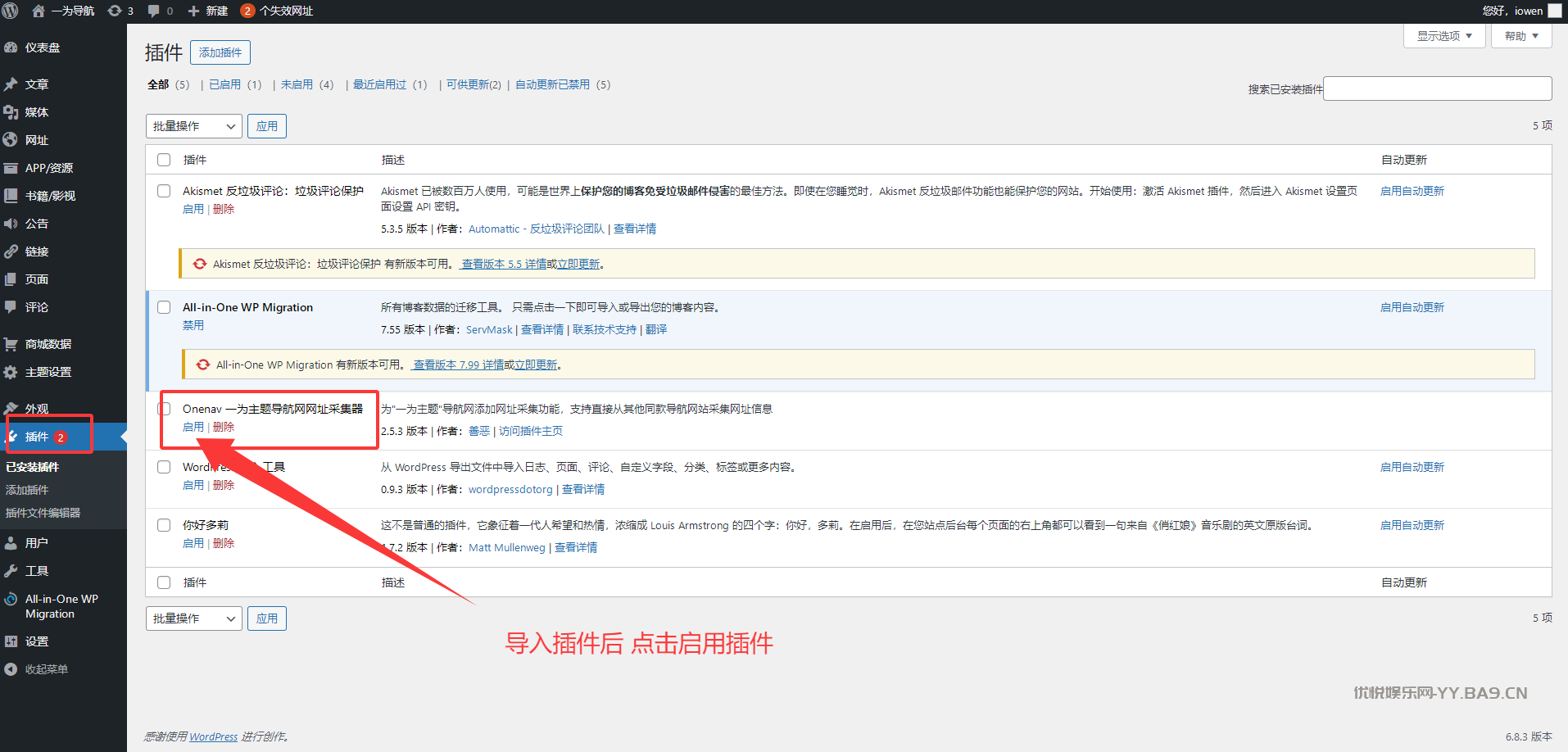This screenshot has height=752, width=1568.
Task: Open the updates icon in admin bar
Action: click(116, 11)
